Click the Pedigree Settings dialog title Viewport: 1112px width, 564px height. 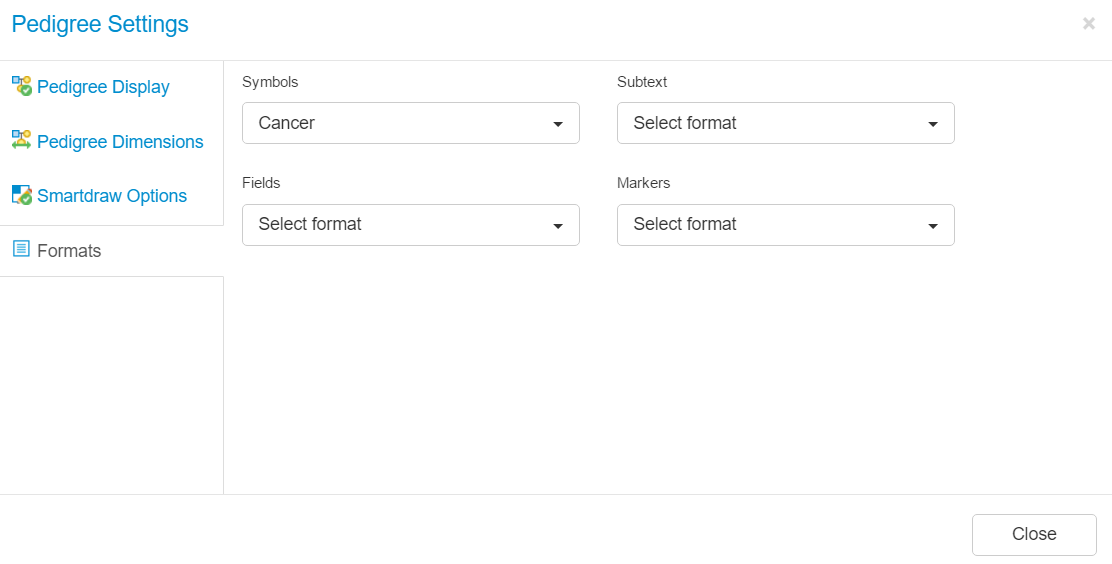[100, 24]
